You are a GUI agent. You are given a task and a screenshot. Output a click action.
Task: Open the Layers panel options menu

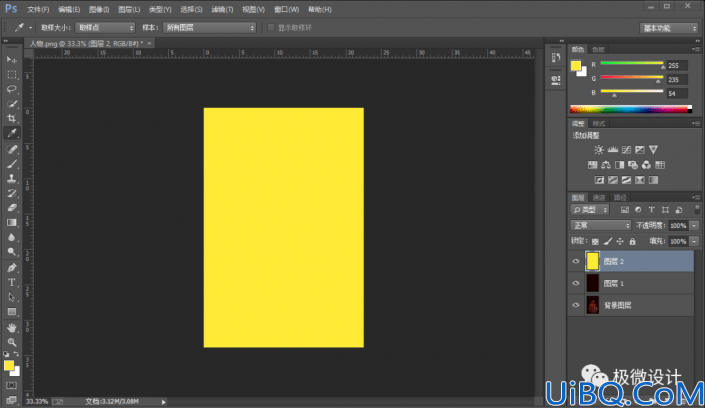coord(696,197)
